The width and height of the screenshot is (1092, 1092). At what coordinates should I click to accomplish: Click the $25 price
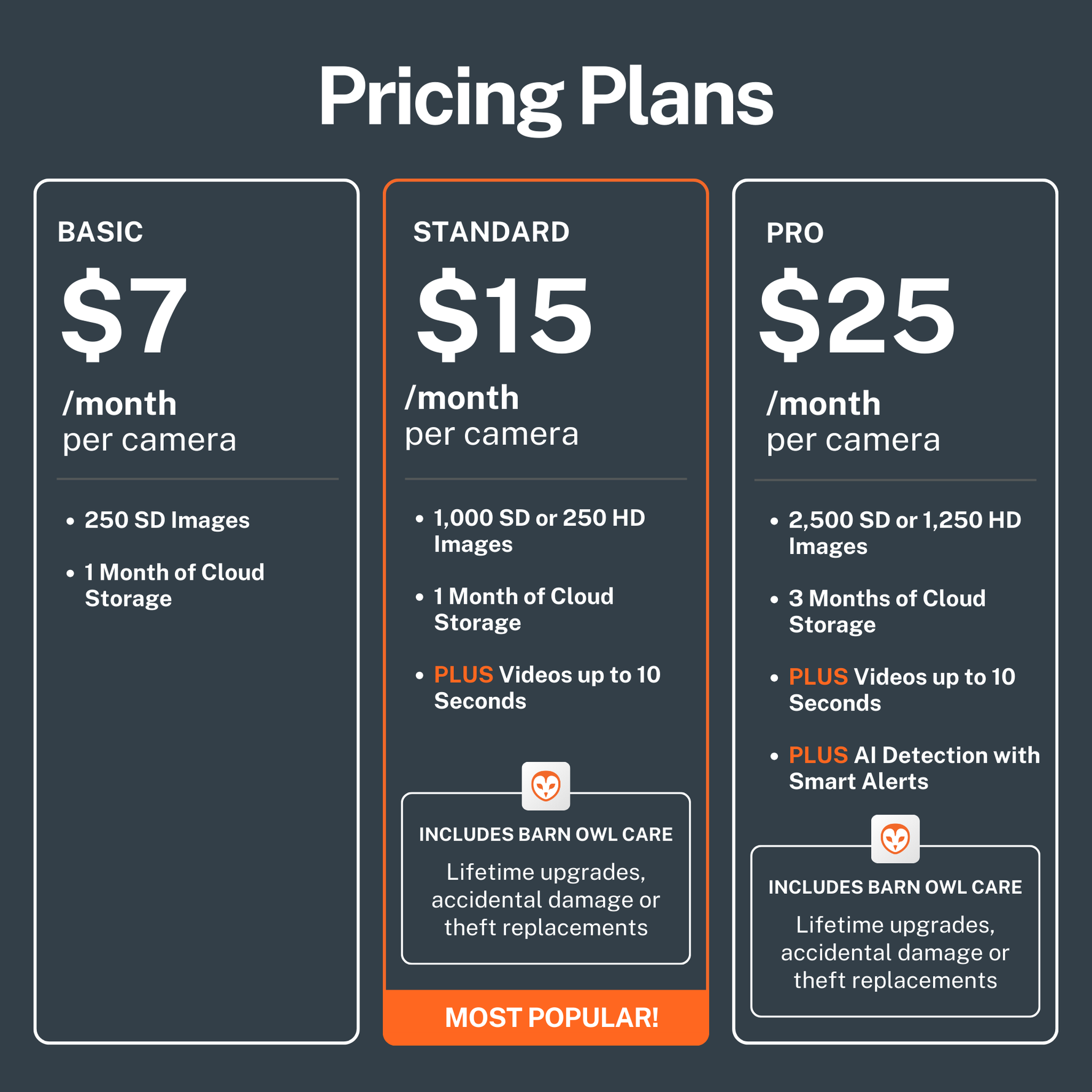point(857,314)
